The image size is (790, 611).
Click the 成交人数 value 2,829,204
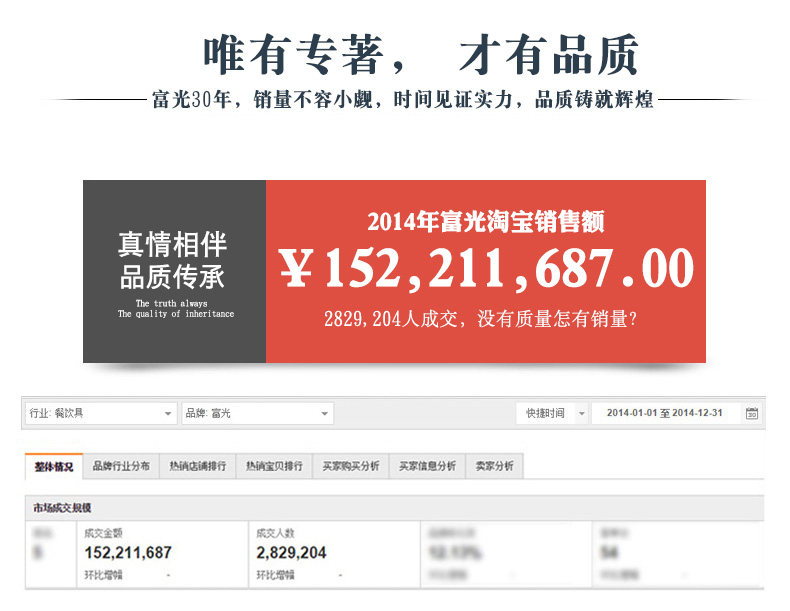point(291,553)
